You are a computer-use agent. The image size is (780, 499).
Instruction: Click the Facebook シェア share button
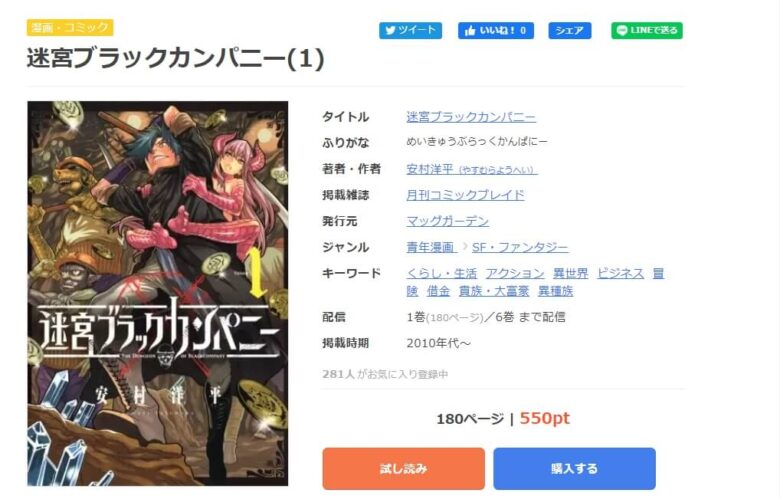(570, 30)
